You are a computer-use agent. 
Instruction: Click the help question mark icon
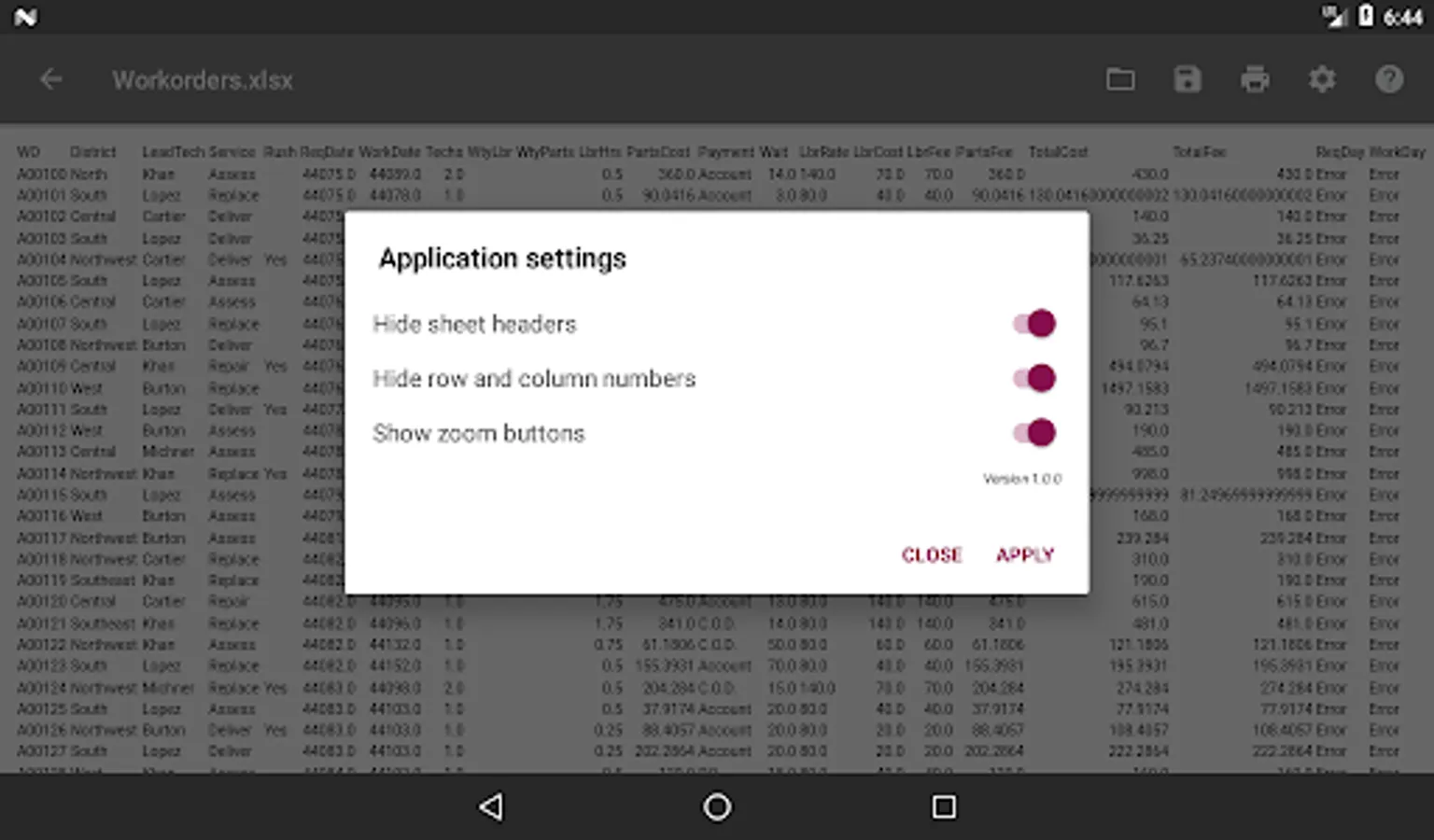[1389, 80]
